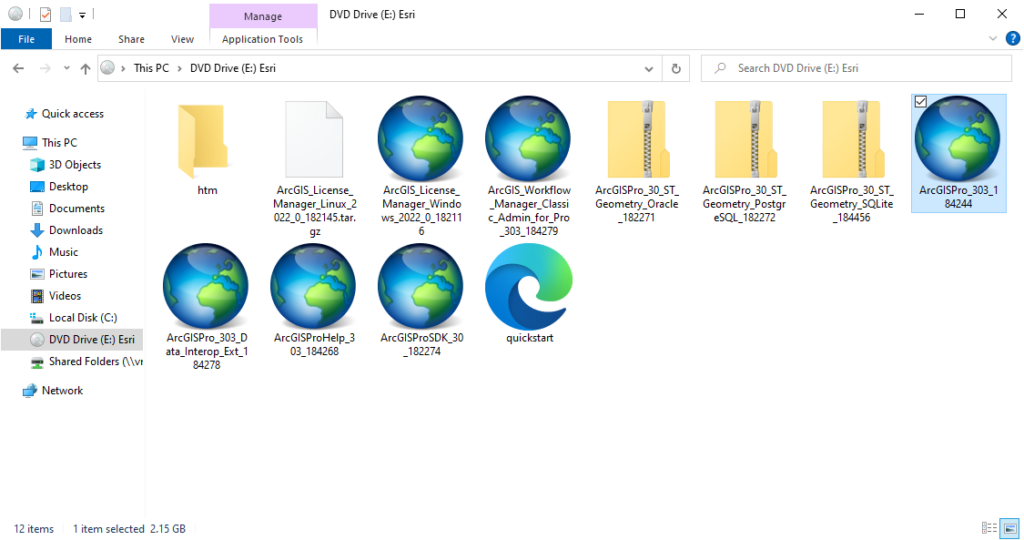Screen dimensions: 1024x540
Task: Select ArcGIS_License_Manager_Linux tar.gz file icon
Action: point(314,139)
